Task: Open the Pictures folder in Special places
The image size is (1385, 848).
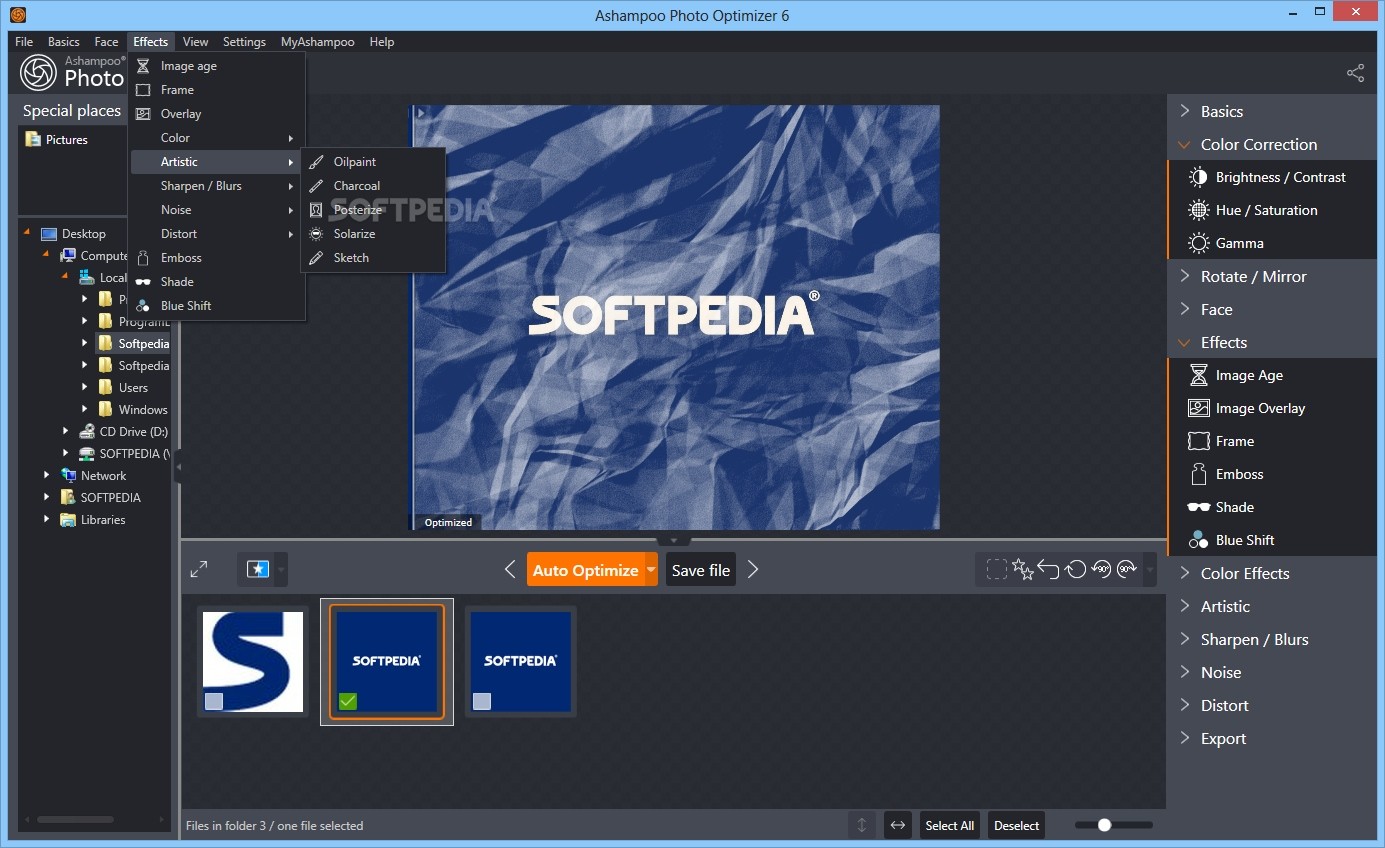Action: coord(57,140)
